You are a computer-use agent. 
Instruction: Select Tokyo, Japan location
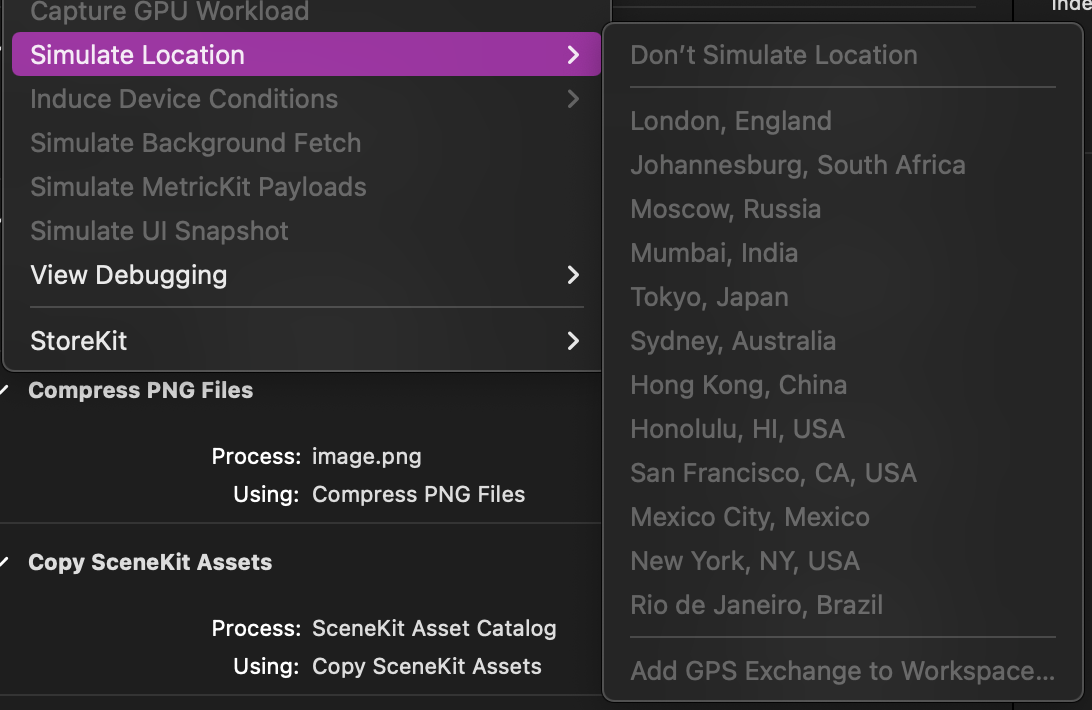click(843, 297)
